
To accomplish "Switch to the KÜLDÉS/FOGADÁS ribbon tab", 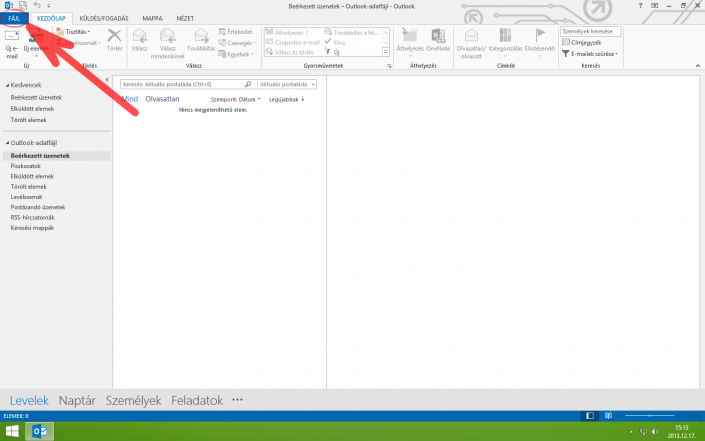I will click(103, 19).
